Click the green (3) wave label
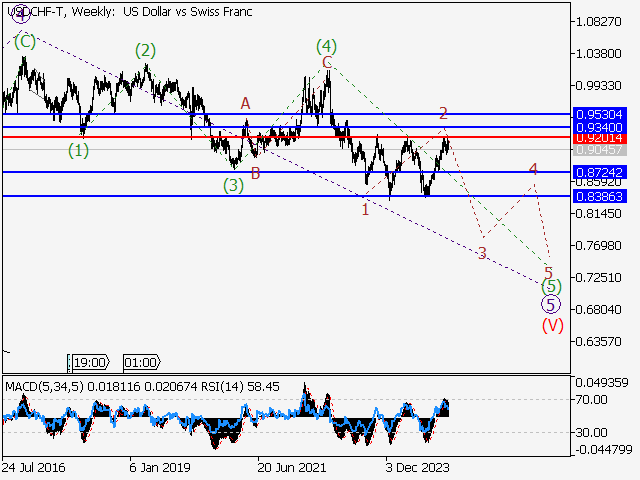Viewport: 640px width, 480px height. (233, 184)
